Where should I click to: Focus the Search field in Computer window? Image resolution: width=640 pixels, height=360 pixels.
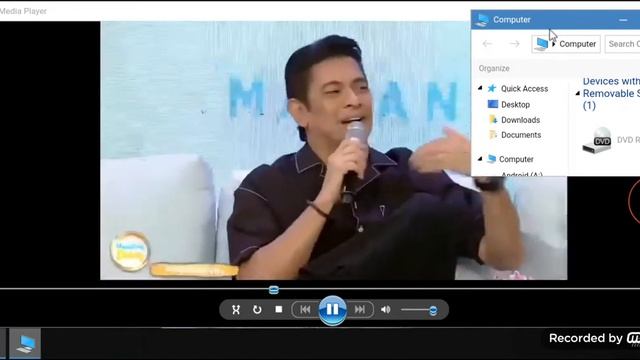623,44
